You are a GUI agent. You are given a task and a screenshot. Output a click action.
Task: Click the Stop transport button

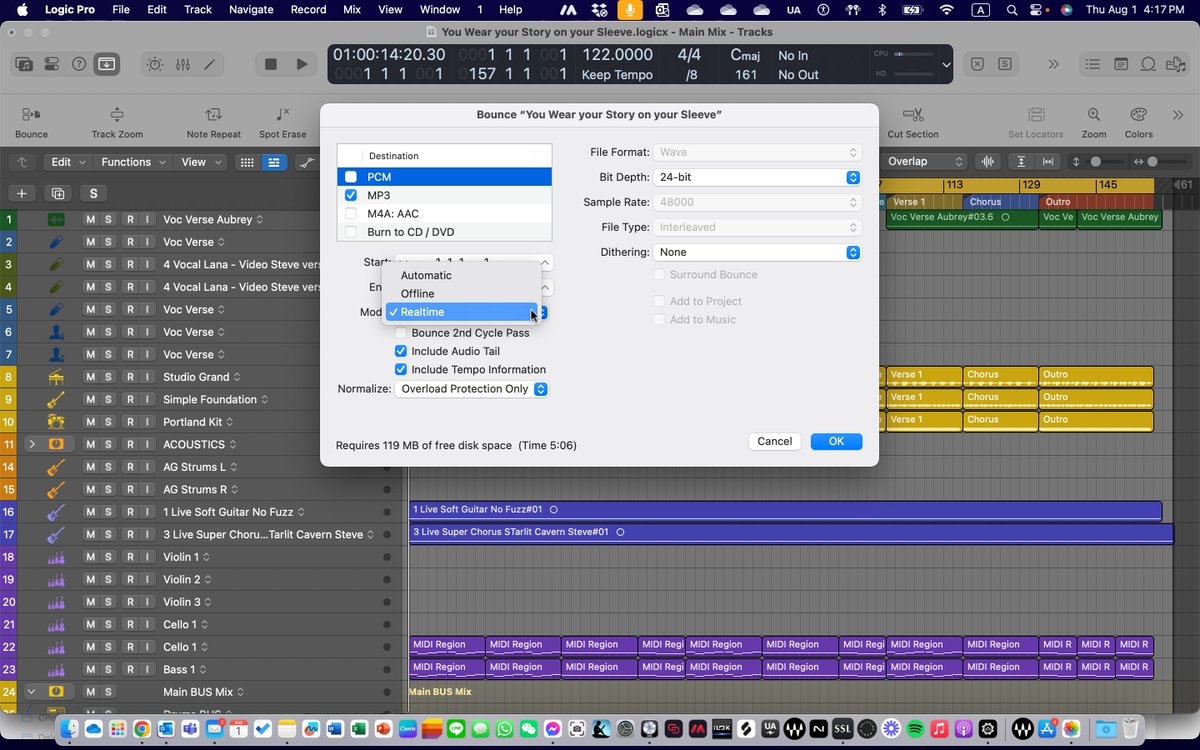pos(270,64)
